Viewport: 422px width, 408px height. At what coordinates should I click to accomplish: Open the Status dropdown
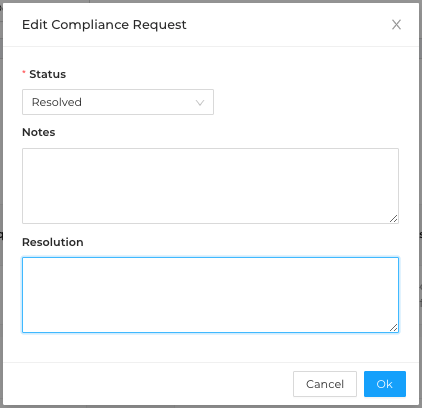pyautogui.click(x=118, y=102)
